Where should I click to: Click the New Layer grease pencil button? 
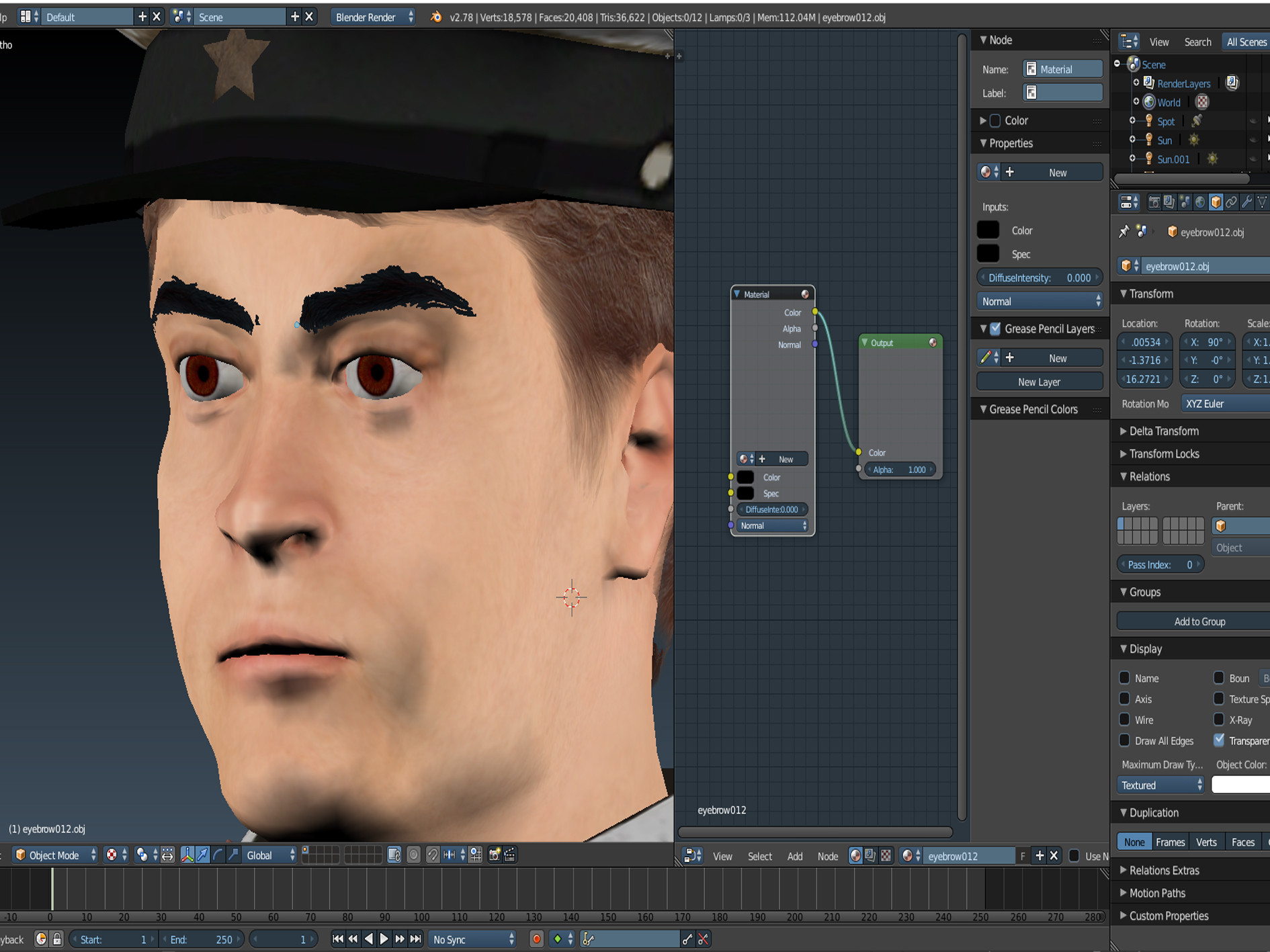[1039, 382]
